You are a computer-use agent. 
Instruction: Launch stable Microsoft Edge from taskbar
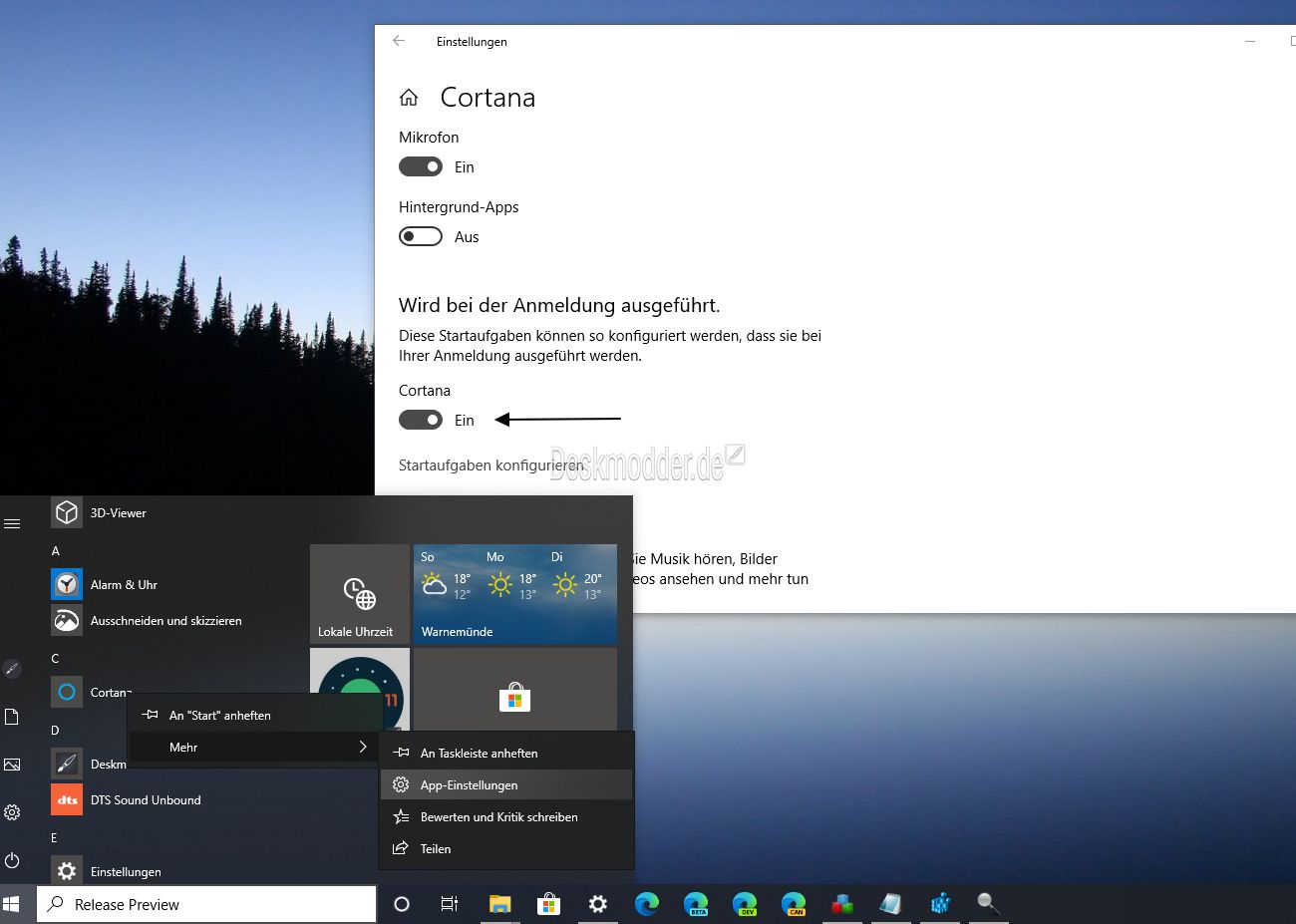click(x=647, y=904)
